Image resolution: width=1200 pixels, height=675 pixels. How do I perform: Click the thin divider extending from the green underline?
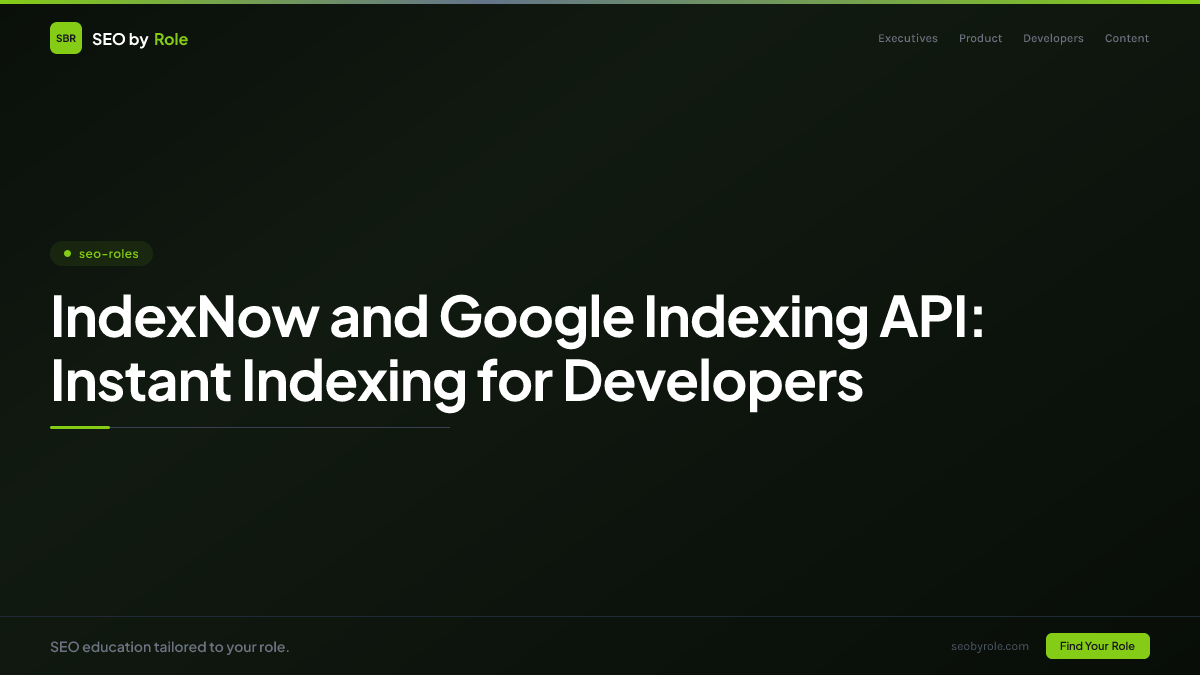[x=280, y=427]
